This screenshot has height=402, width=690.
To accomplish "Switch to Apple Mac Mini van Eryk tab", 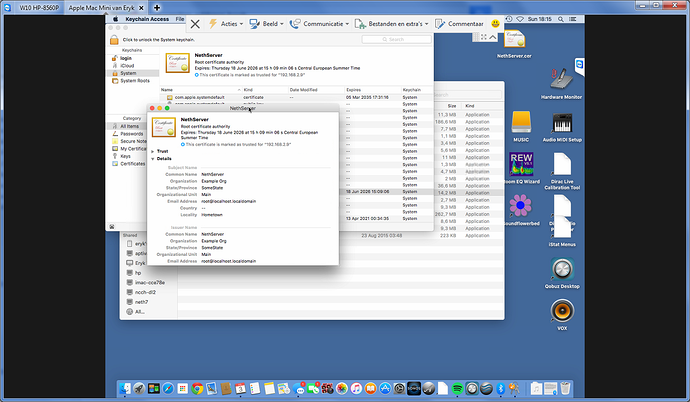I will coord(101,7).
